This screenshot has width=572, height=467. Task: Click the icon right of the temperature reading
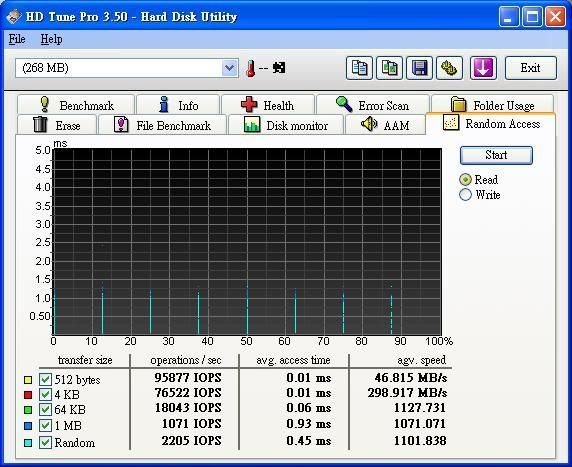click(x=279, y=68)
